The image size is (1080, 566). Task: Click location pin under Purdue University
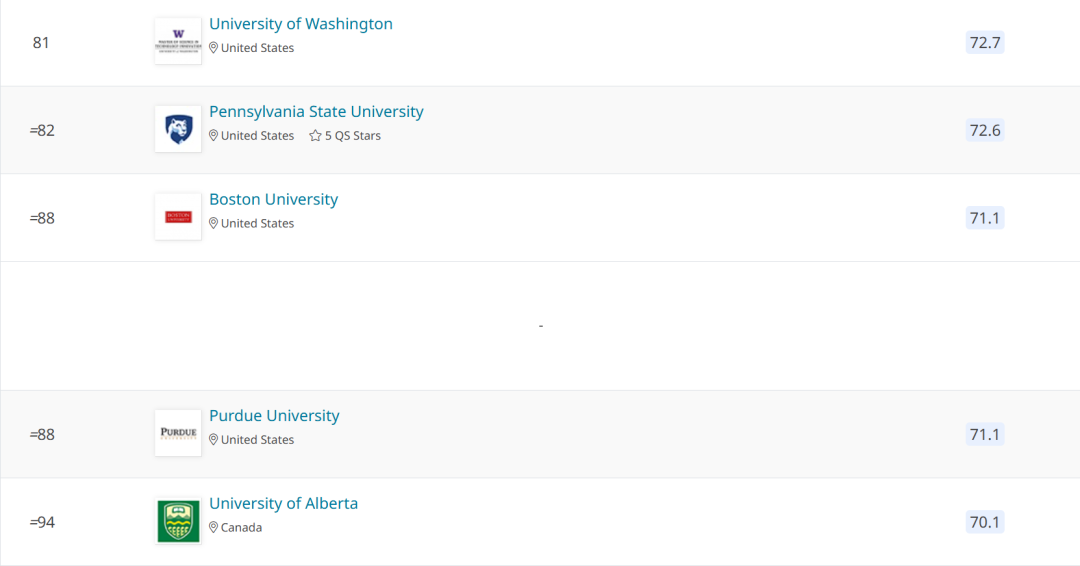point(214,439)
